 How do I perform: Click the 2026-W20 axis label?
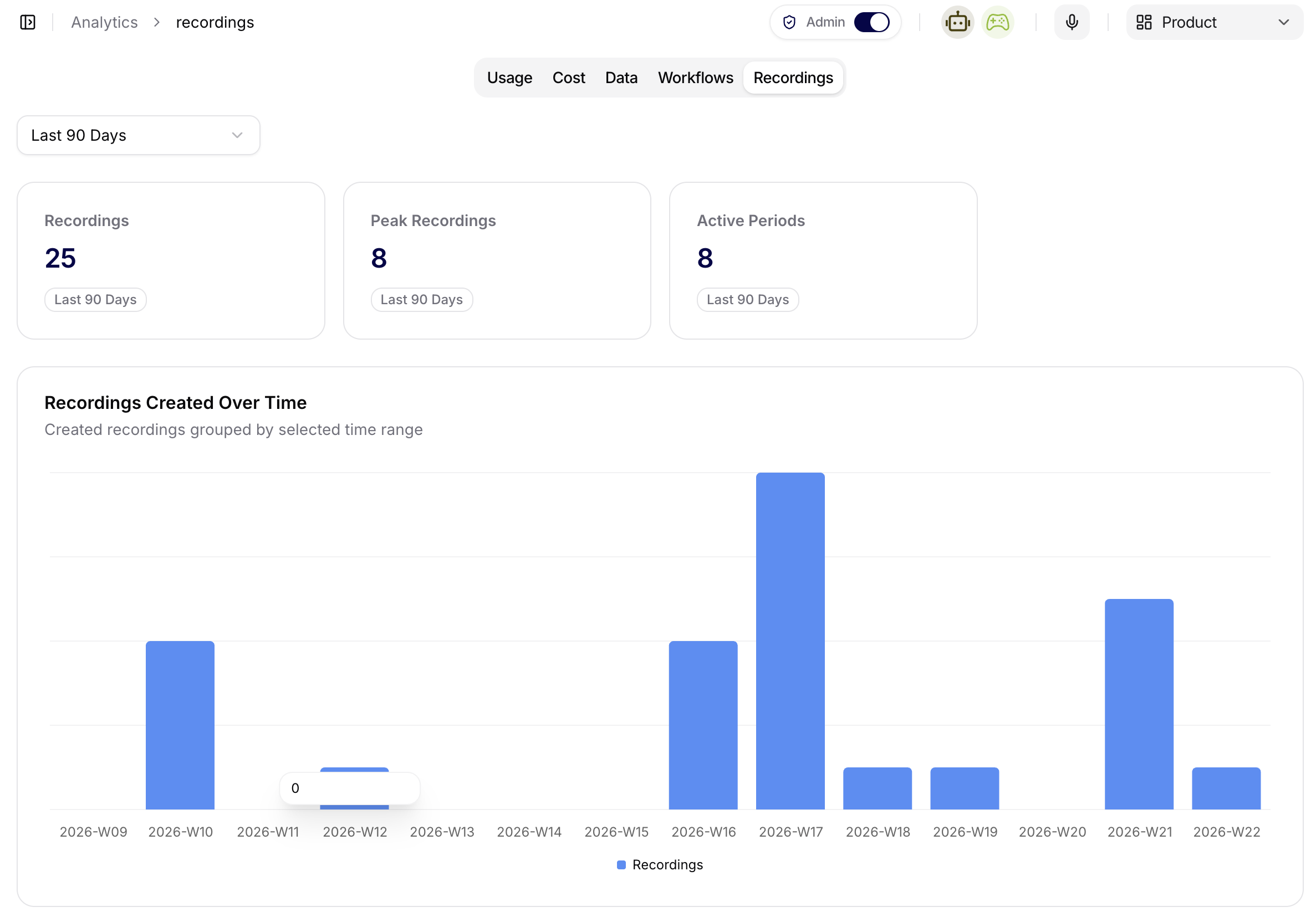[x=1052, y=832]
